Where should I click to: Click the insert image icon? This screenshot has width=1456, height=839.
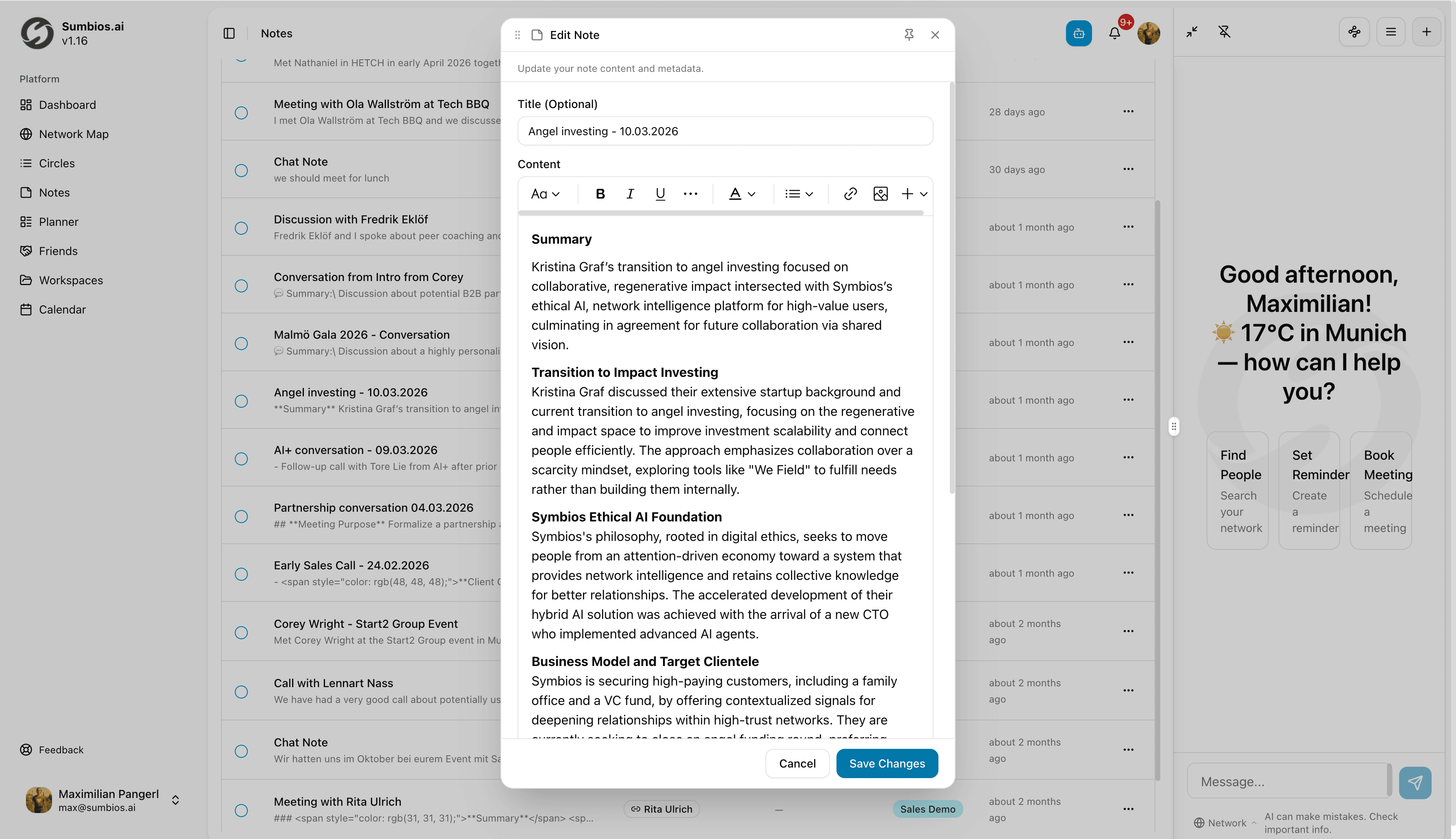[x=880, y=194]
